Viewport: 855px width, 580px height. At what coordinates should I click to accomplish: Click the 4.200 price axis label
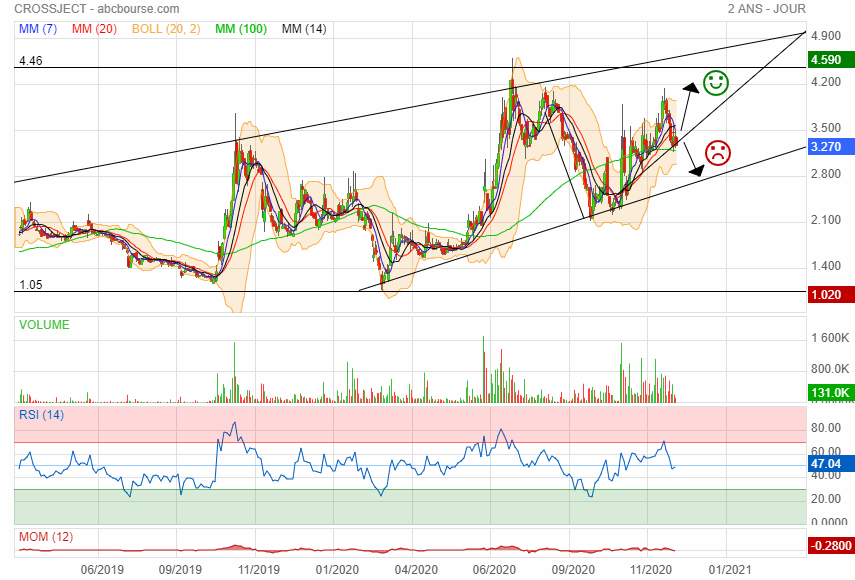tap(826, 82)
